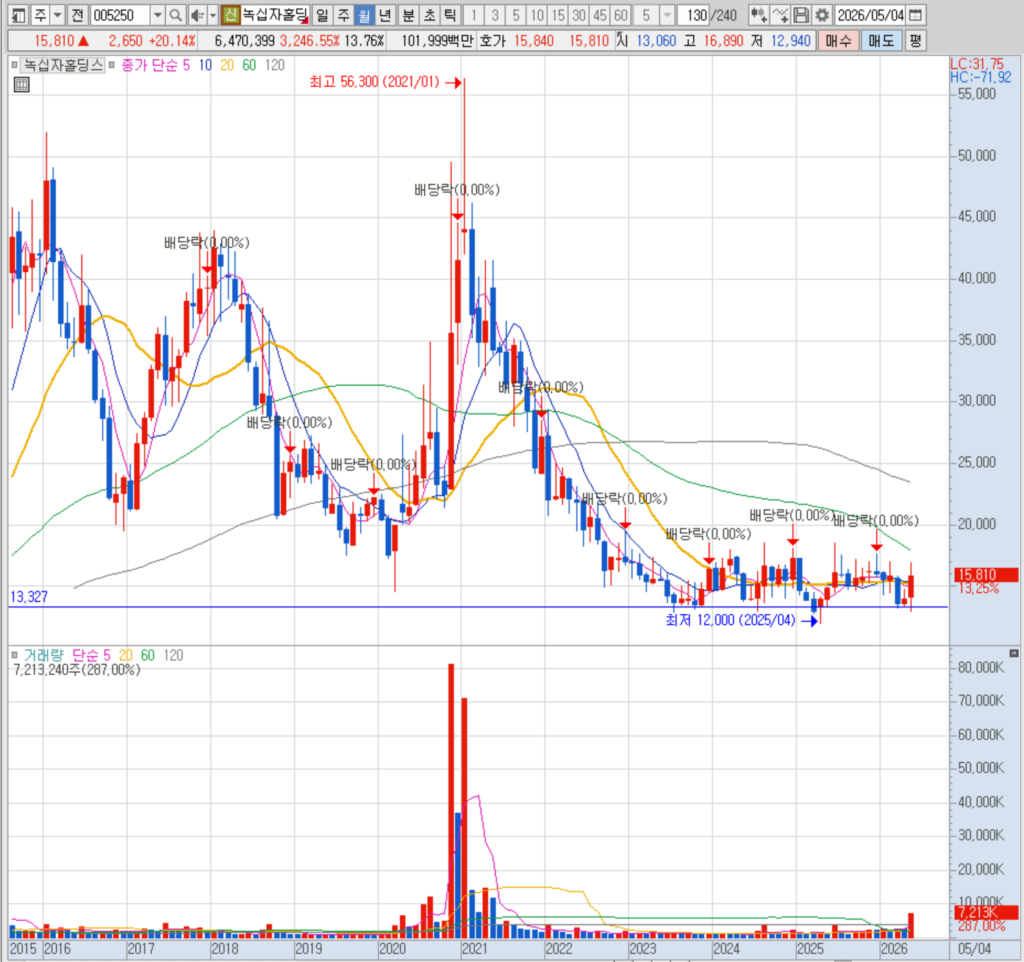Switch to minute chart '분'
The image size is (1024, 962).
click(408, 15)
